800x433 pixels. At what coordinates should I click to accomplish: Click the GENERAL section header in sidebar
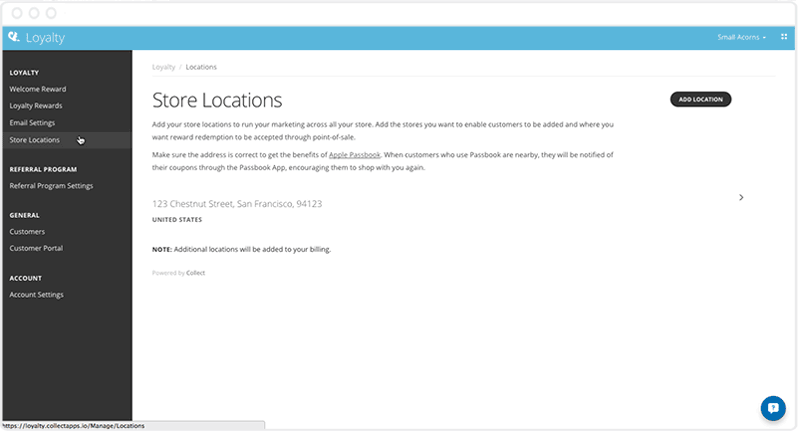point(24,215)
